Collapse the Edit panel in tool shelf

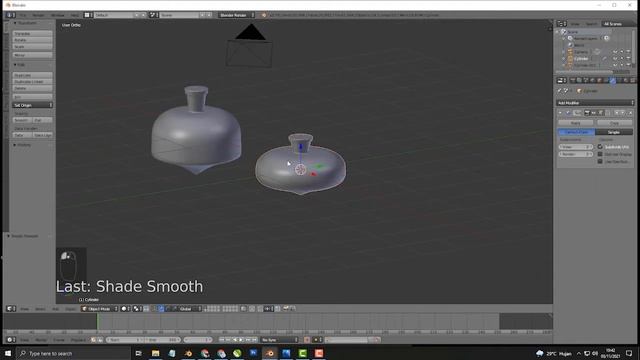(15, 65)
